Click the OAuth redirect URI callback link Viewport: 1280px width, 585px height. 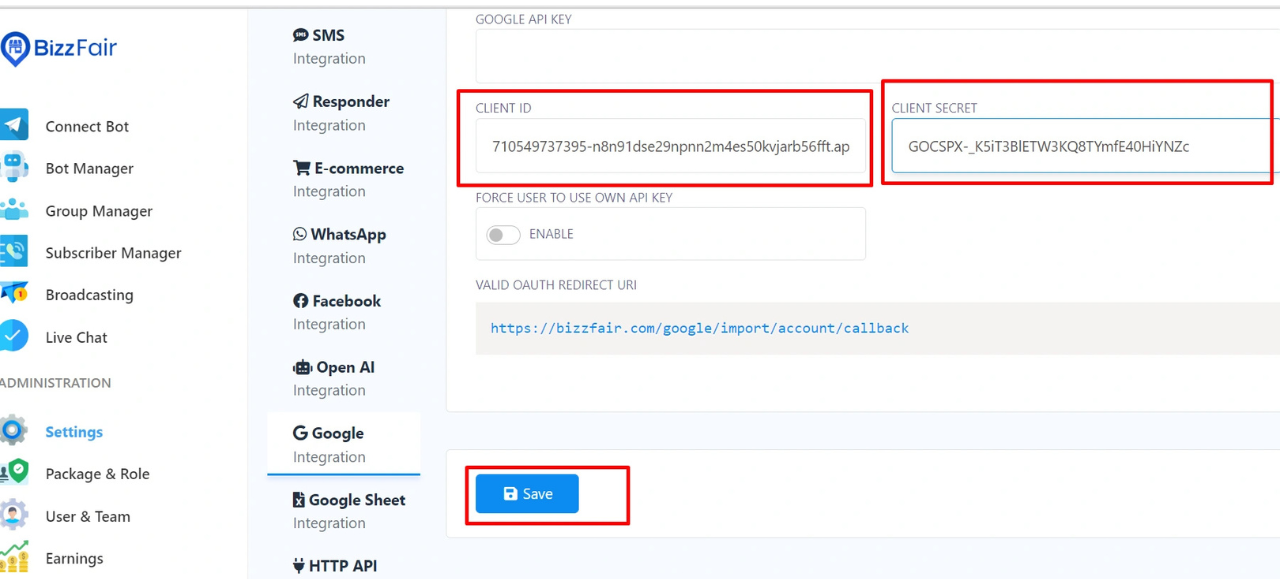pyautogui.click(x=699, y=328)
